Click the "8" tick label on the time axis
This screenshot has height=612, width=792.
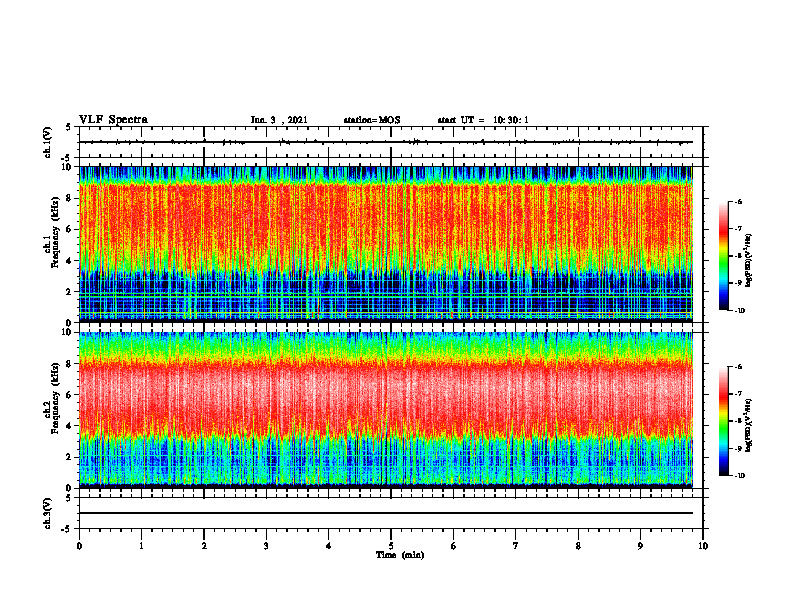578,546
